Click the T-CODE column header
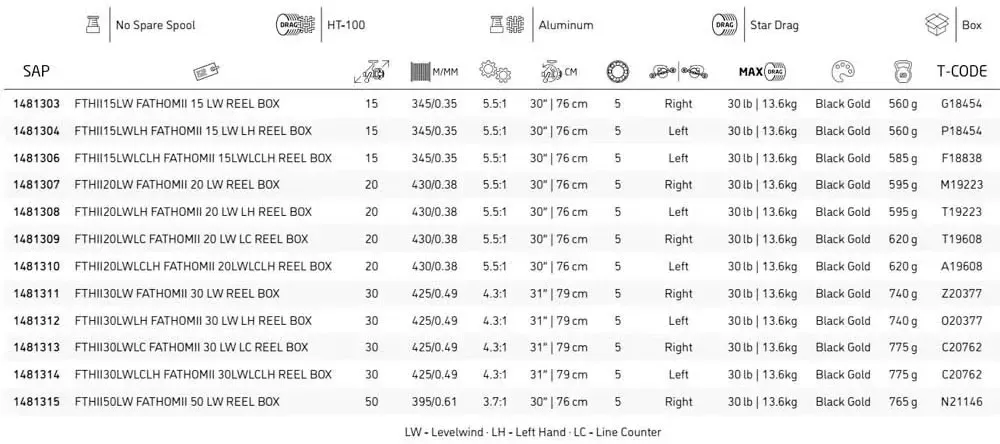This screenshot has height=444, width=1000. coord(962,71)
